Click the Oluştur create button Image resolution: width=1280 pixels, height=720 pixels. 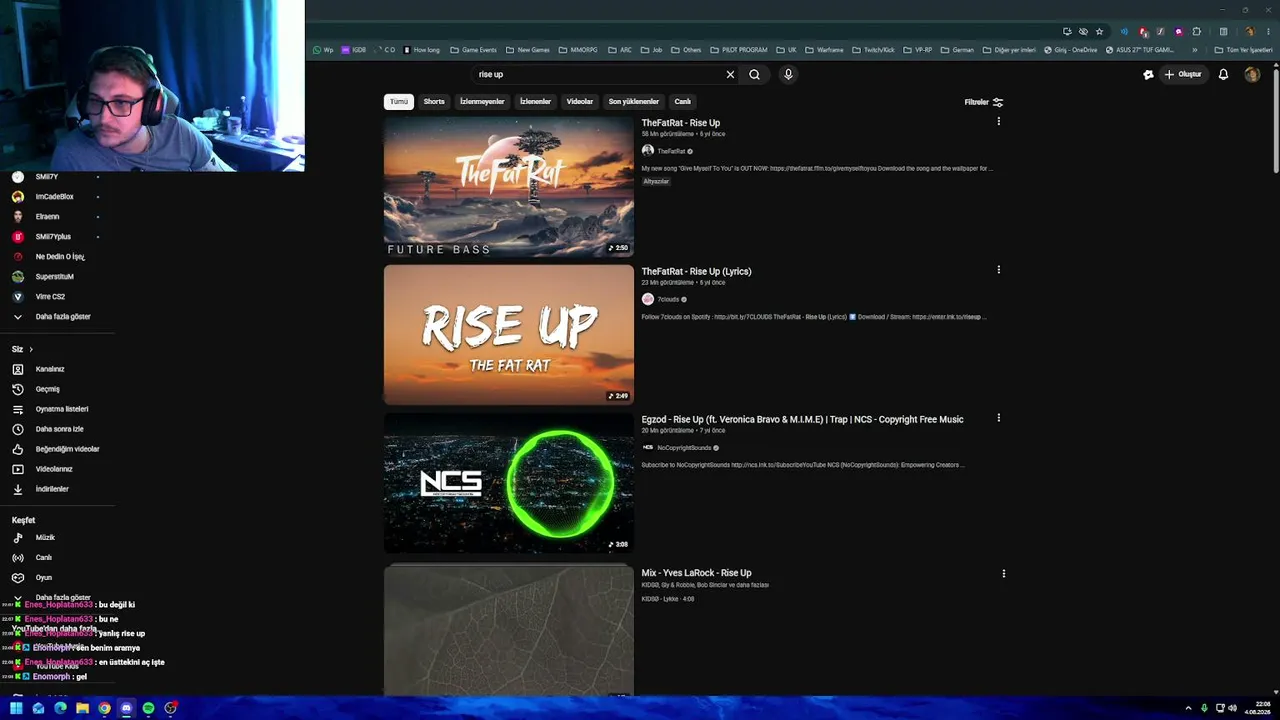pyautogui.click(x=1182, y=74)
